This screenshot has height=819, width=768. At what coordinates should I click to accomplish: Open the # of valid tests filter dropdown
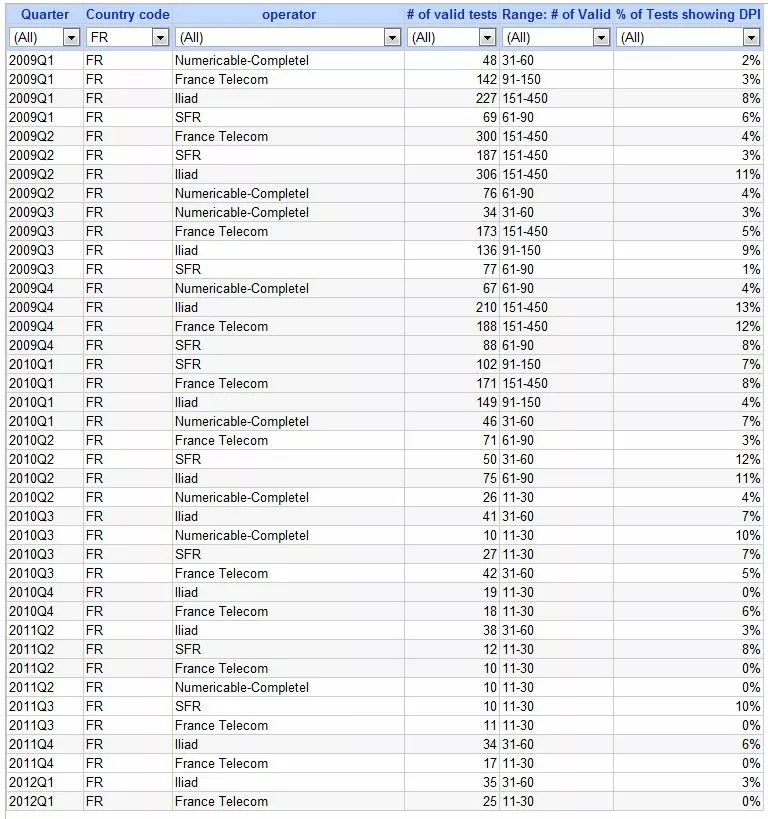(487, 38)
